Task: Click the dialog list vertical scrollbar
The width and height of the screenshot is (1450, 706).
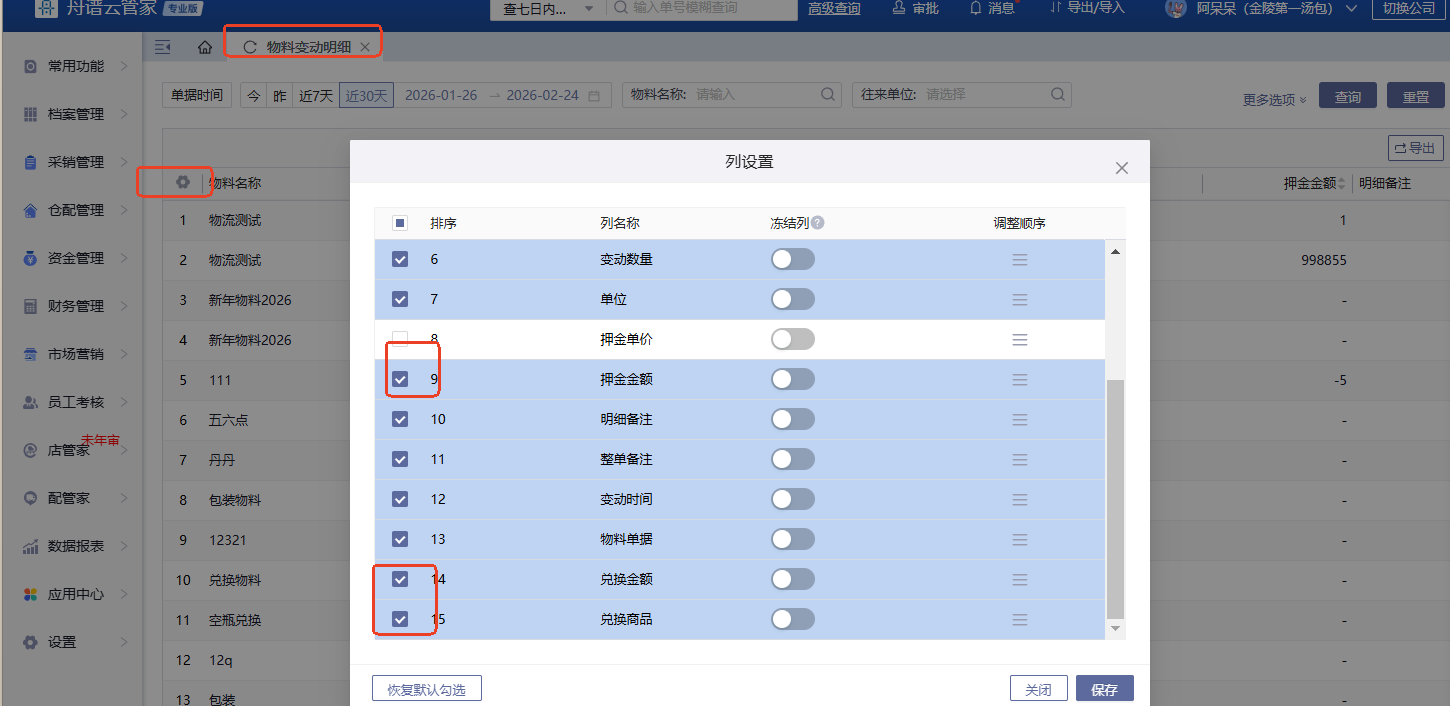Action: click(1115, 498)
